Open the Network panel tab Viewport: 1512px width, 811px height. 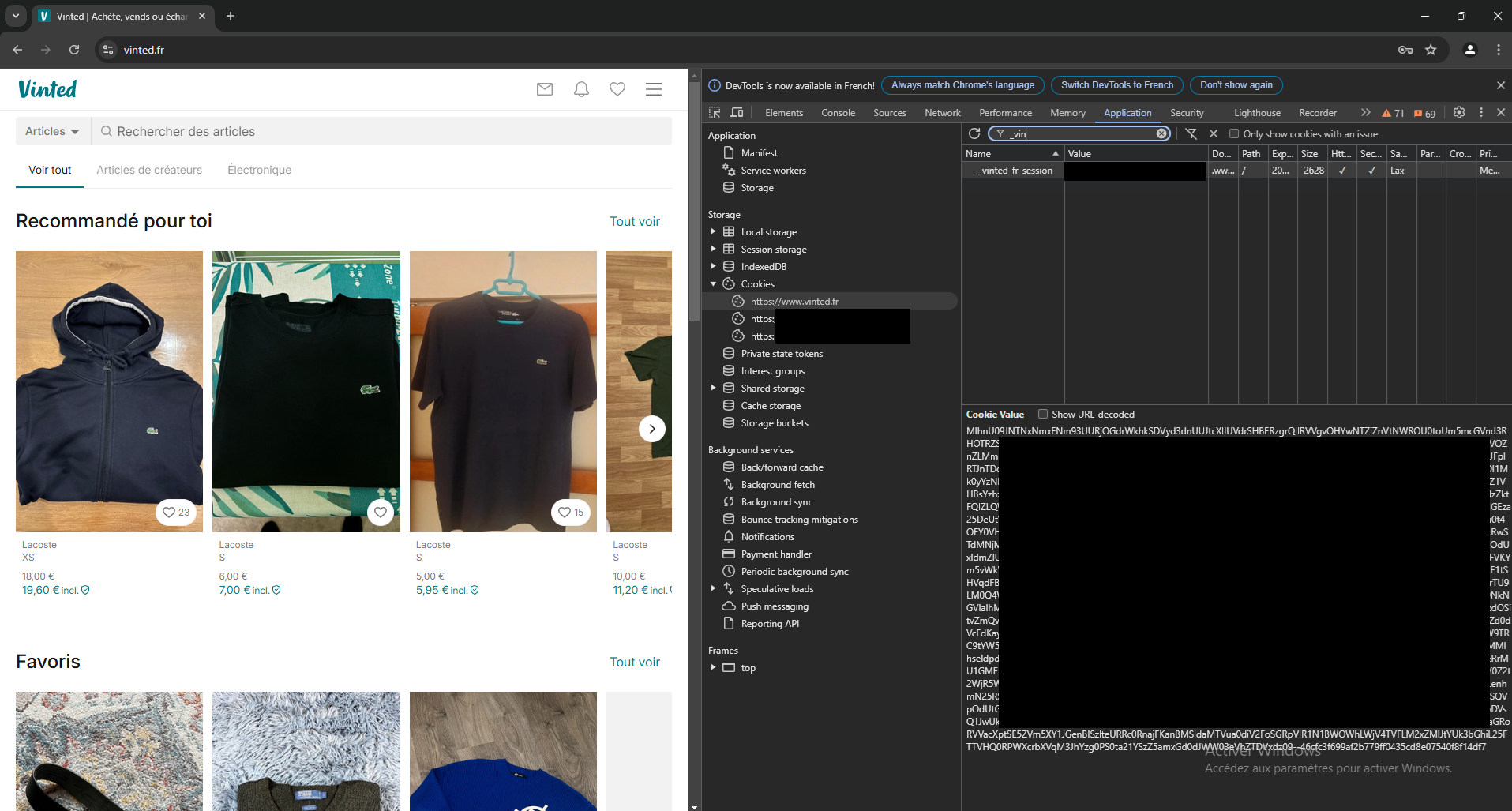943,113
